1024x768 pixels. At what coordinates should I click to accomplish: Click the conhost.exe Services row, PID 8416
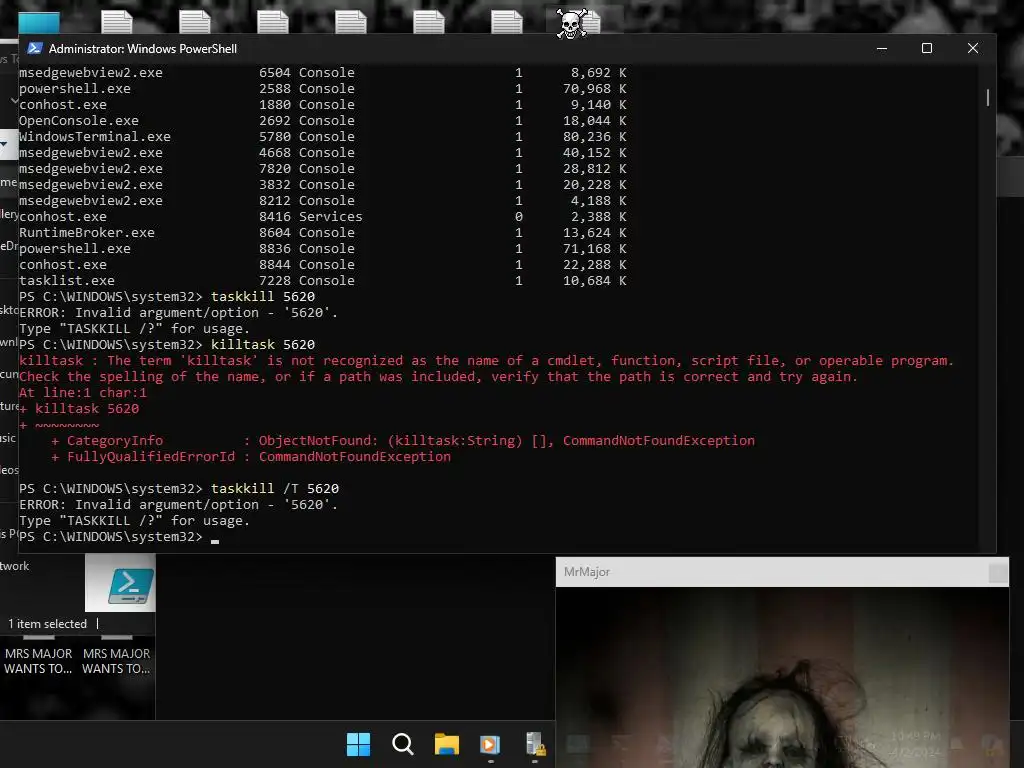(x=323, y=216)
